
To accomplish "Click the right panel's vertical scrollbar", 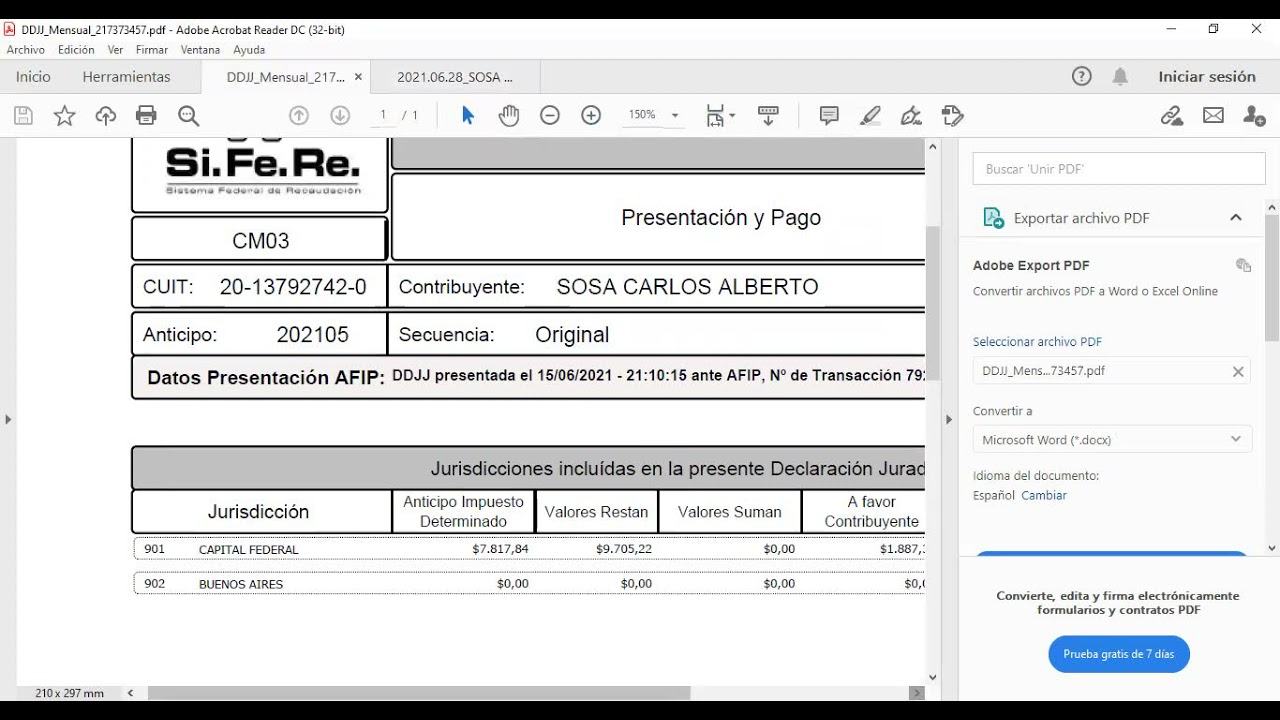I will 1272,278.
